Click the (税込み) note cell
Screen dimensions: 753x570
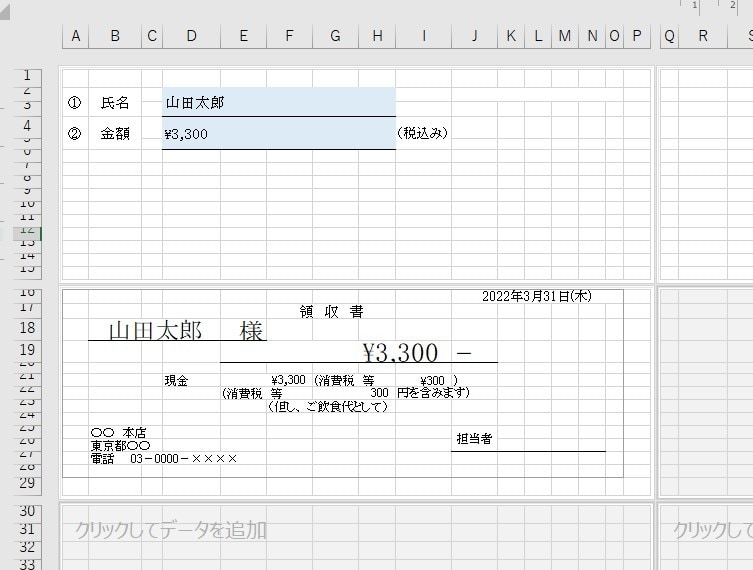pos(422,133)
